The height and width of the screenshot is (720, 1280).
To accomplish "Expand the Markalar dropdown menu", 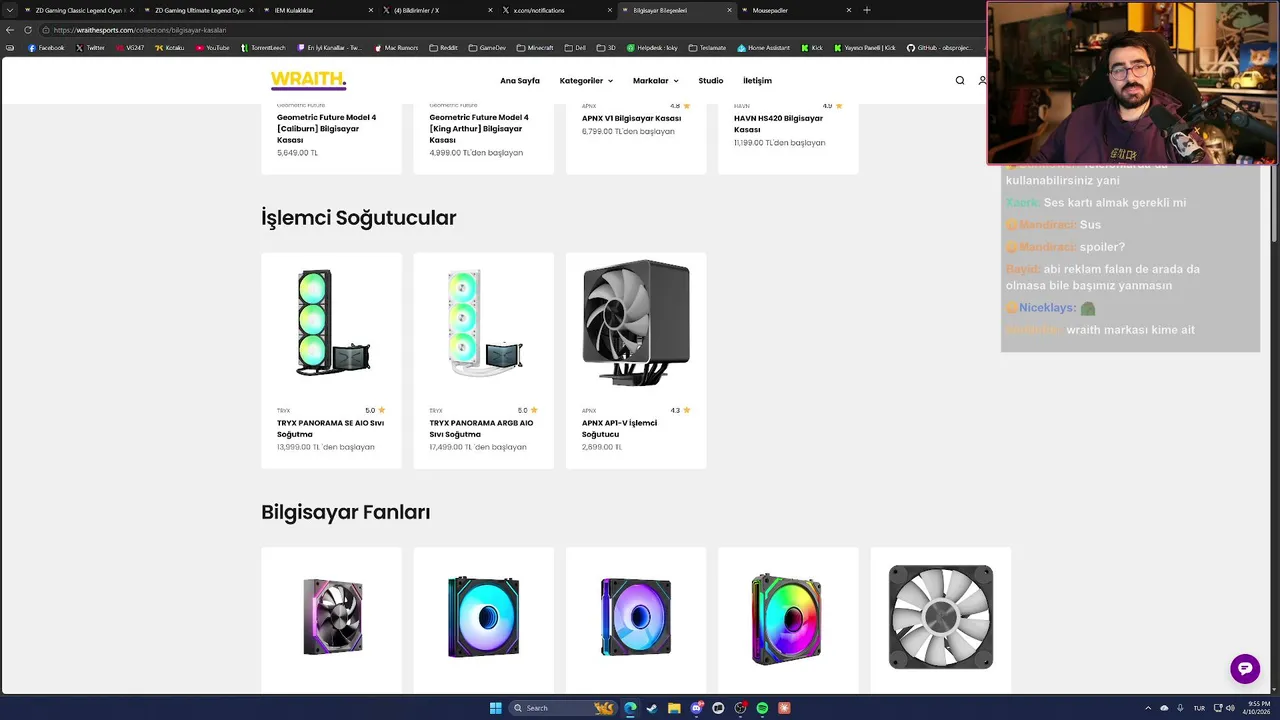I will [x=655, y=80].
